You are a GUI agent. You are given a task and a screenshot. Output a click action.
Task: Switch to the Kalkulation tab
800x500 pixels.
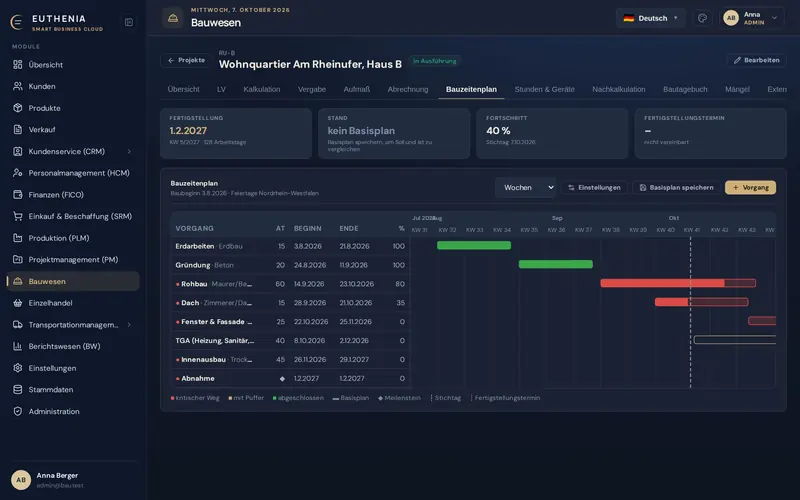pos(262,89)
